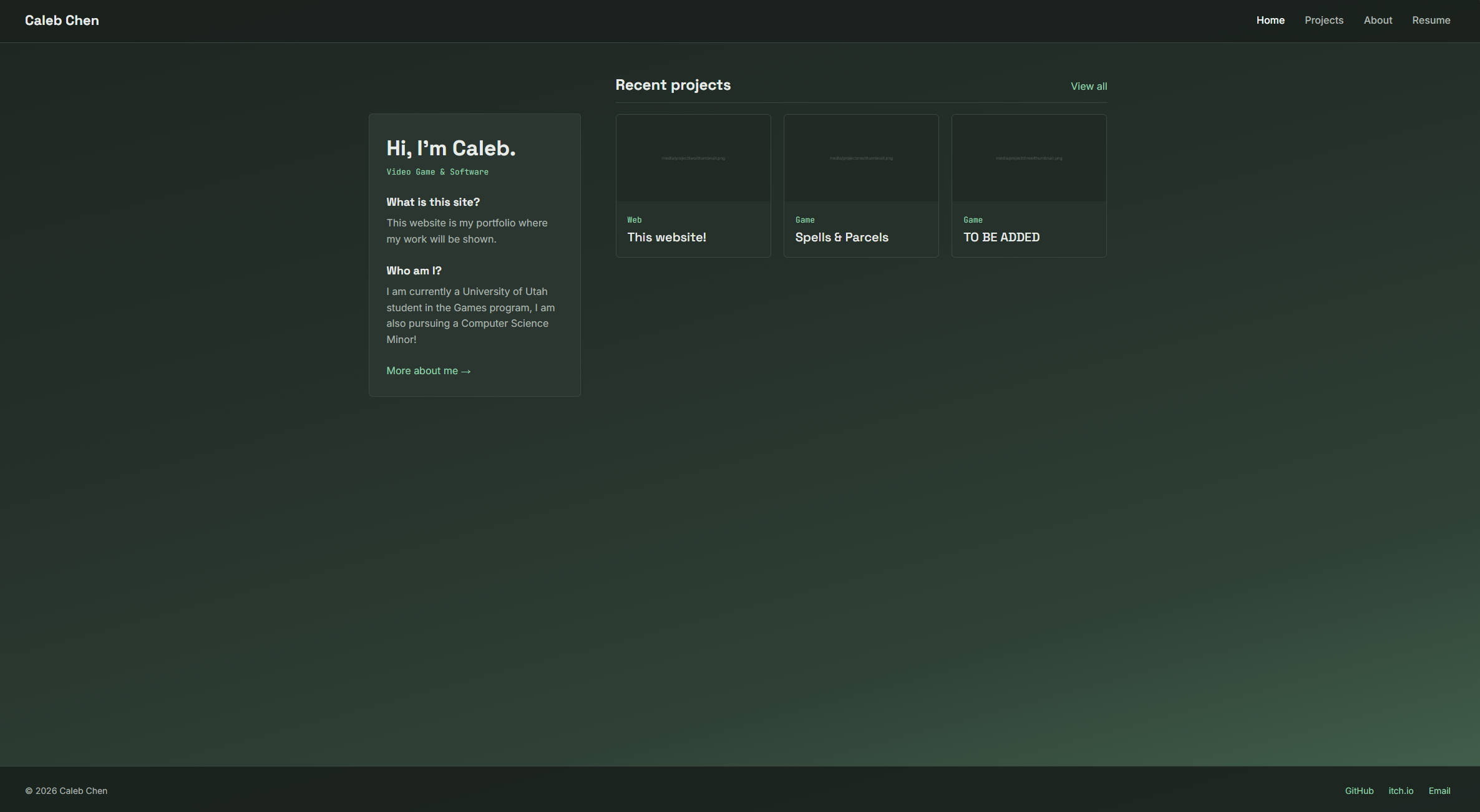Open the Spells & Parcels thumbnail image

coord(861,158)
